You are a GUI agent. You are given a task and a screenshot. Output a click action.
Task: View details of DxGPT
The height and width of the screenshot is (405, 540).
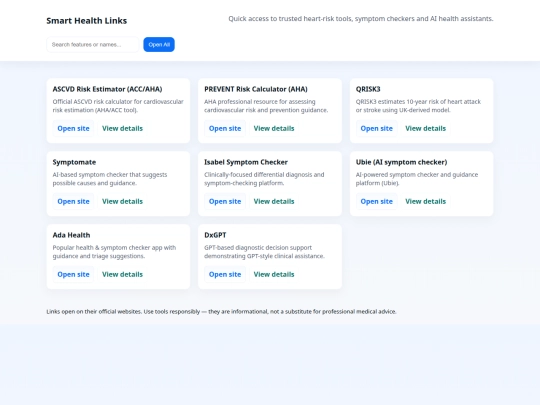coord(274,274)
